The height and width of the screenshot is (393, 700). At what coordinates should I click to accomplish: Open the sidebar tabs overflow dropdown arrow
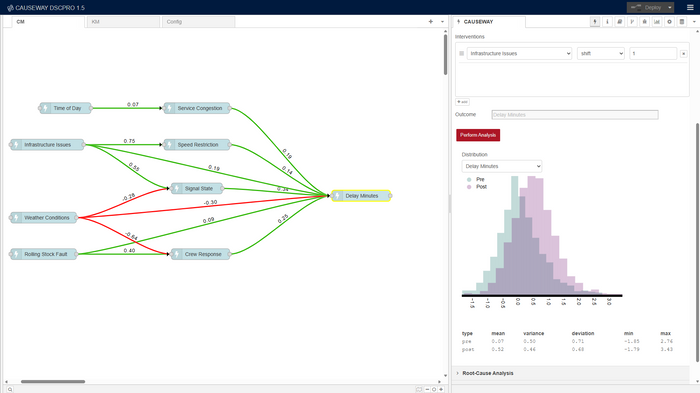pos(694,21)
